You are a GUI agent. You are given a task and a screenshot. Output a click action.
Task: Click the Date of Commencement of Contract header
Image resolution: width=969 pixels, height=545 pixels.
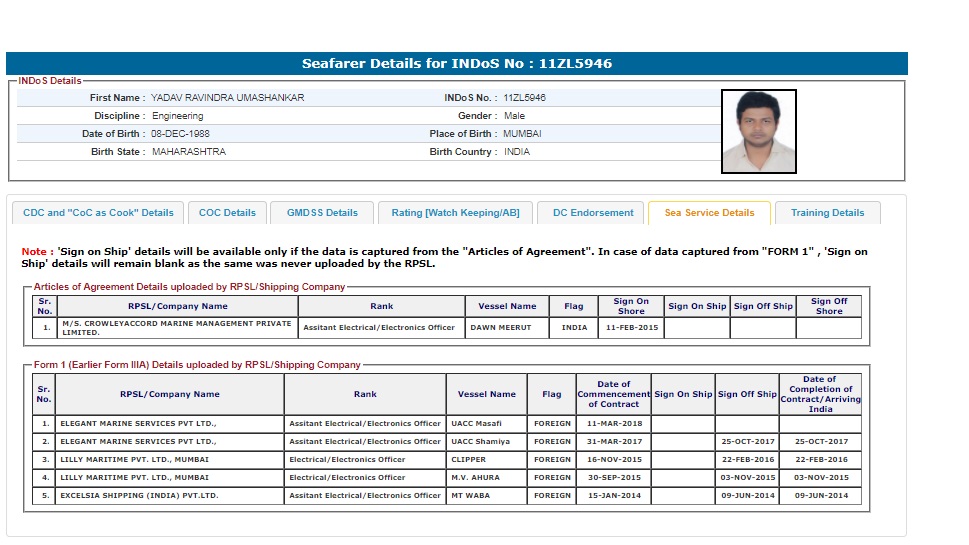pos(613,394)
